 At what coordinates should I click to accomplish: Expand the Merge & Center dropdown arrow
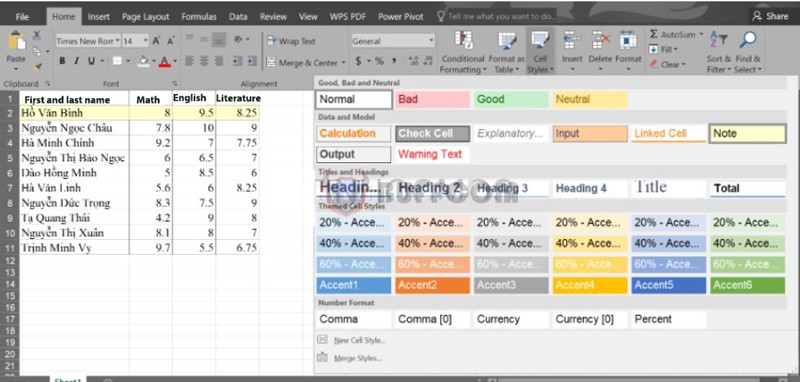point(343,63)
